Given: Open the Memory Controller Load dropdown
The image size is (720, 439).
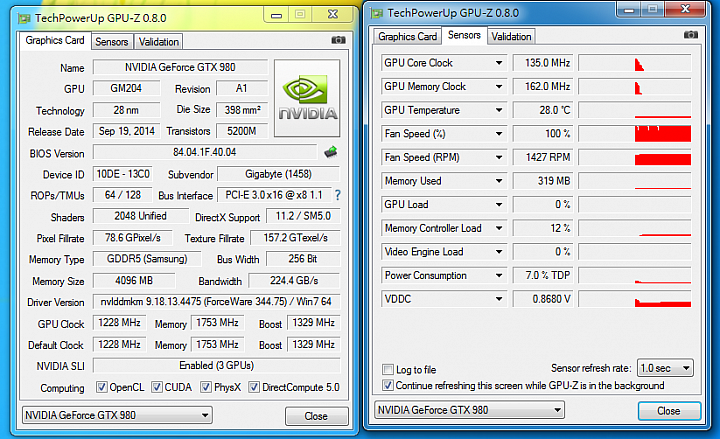Looking at the screenshot, I should (499, 228).
